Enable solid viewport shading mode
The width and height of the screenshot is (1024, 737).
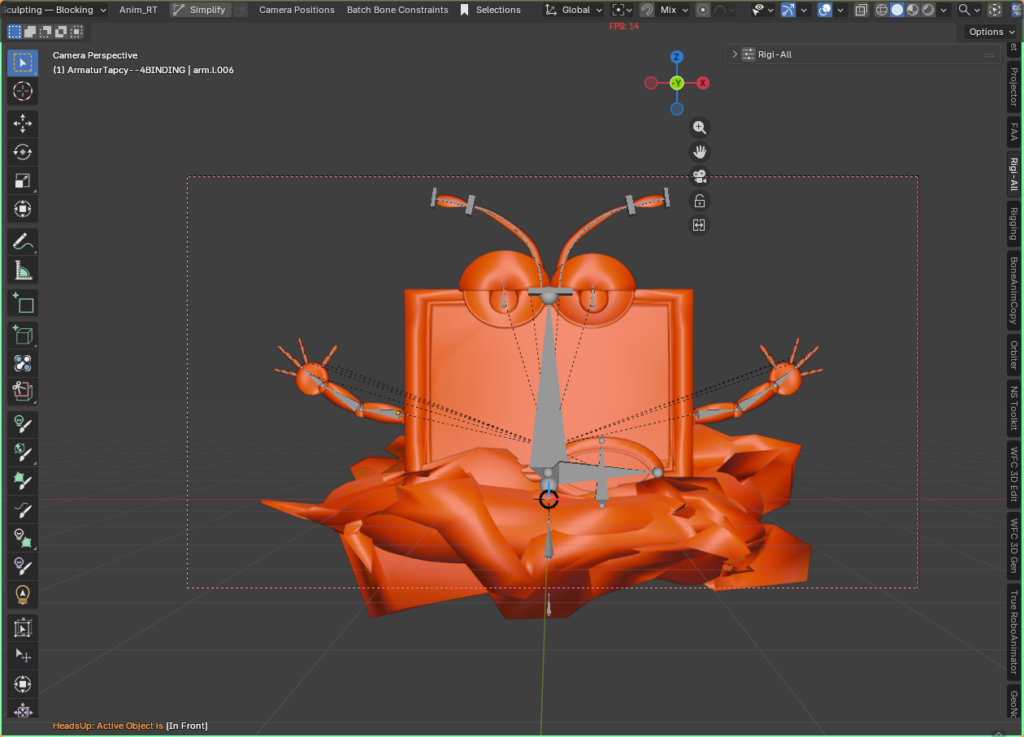(897, 10)
